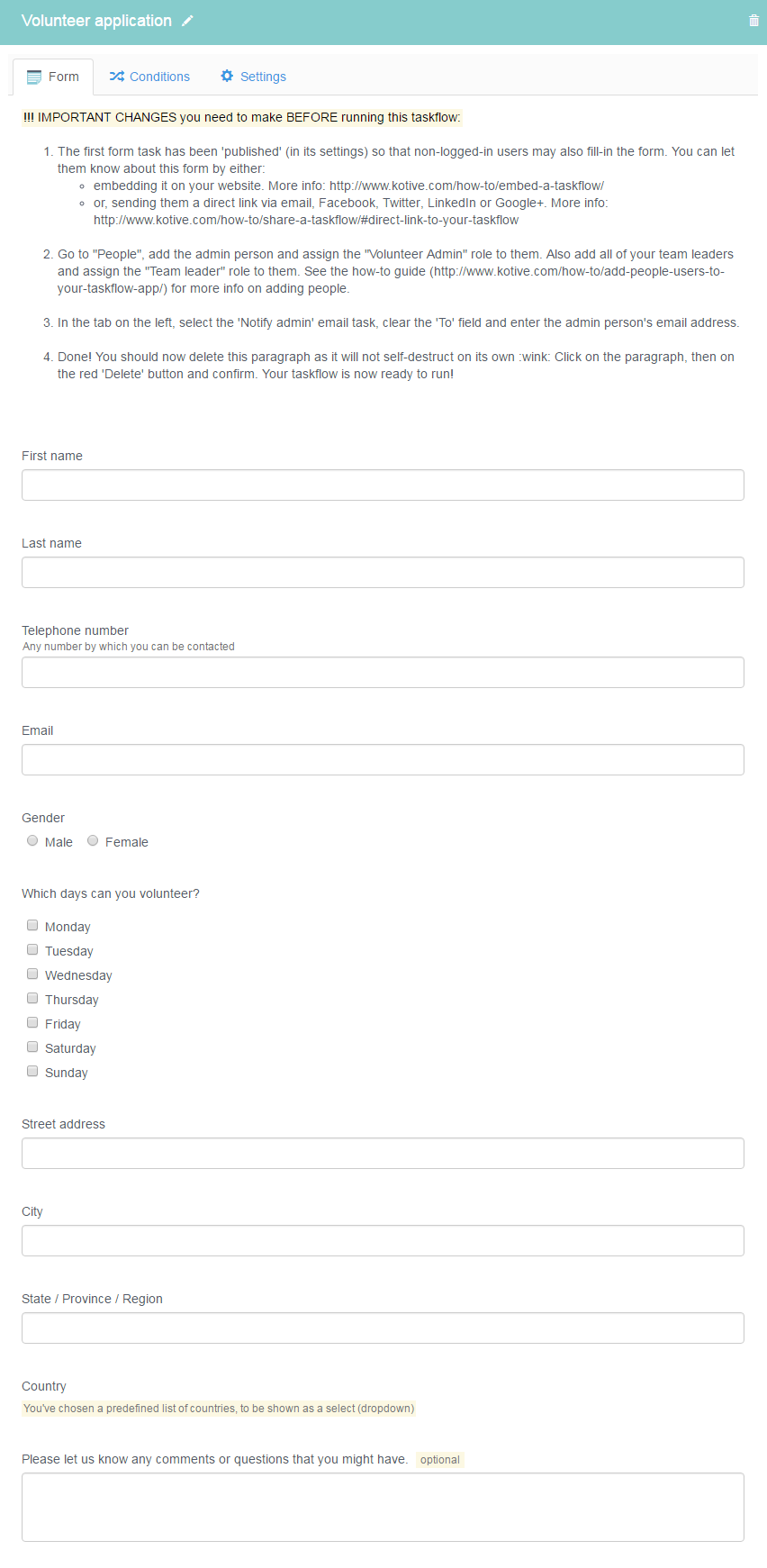Select the Street address field
This screenshot has height=1568, width=767.
(x=383, y=1153)
